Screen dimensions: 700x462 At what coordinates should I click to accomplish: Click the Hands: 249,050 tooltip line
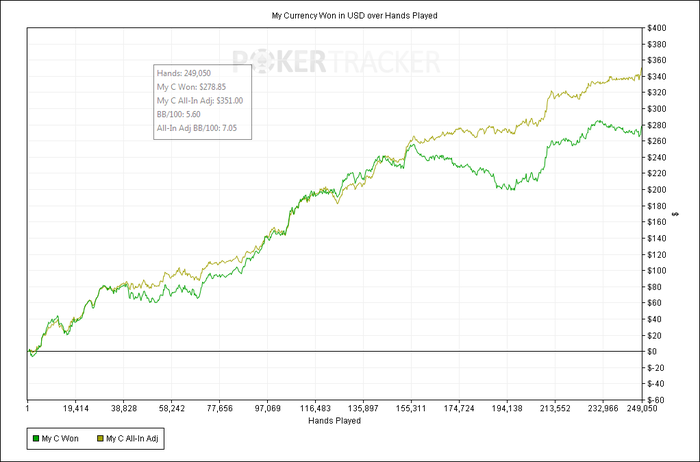(x=184, y=73)
